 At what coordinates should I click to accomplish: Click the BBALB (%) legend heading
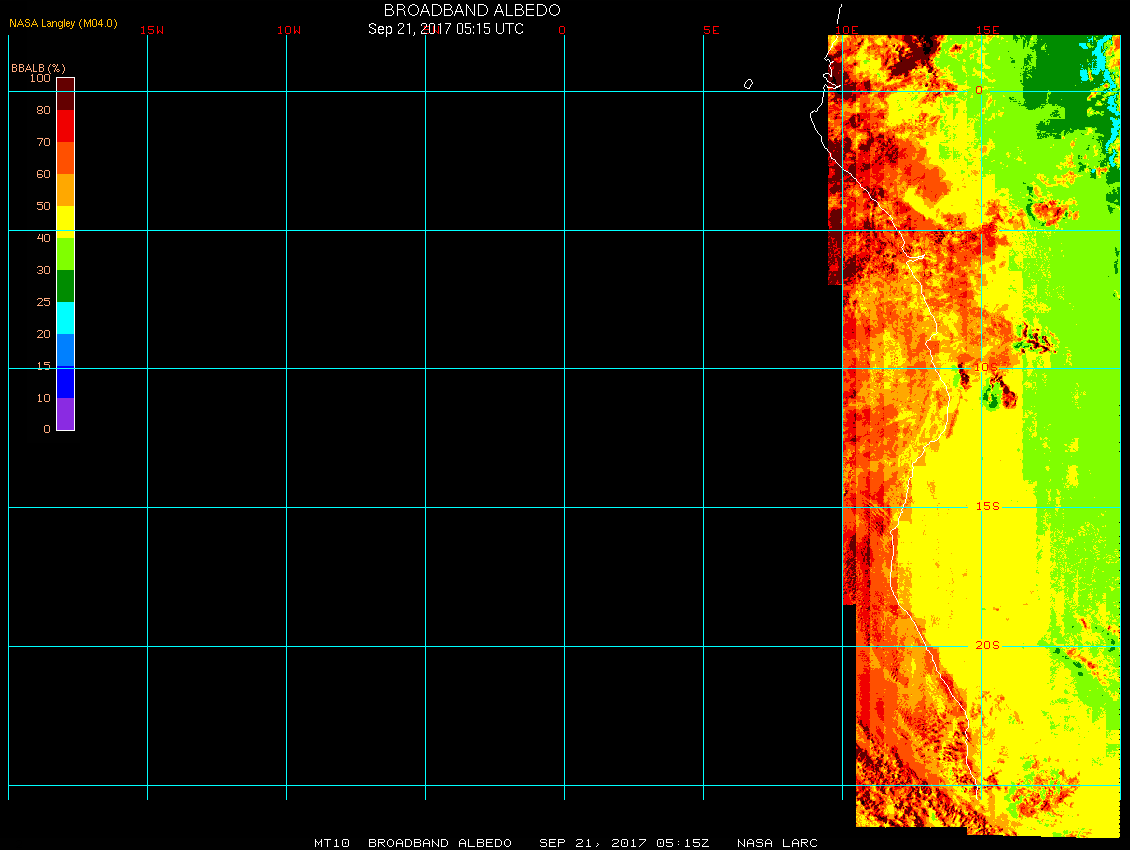coord(38,67)
